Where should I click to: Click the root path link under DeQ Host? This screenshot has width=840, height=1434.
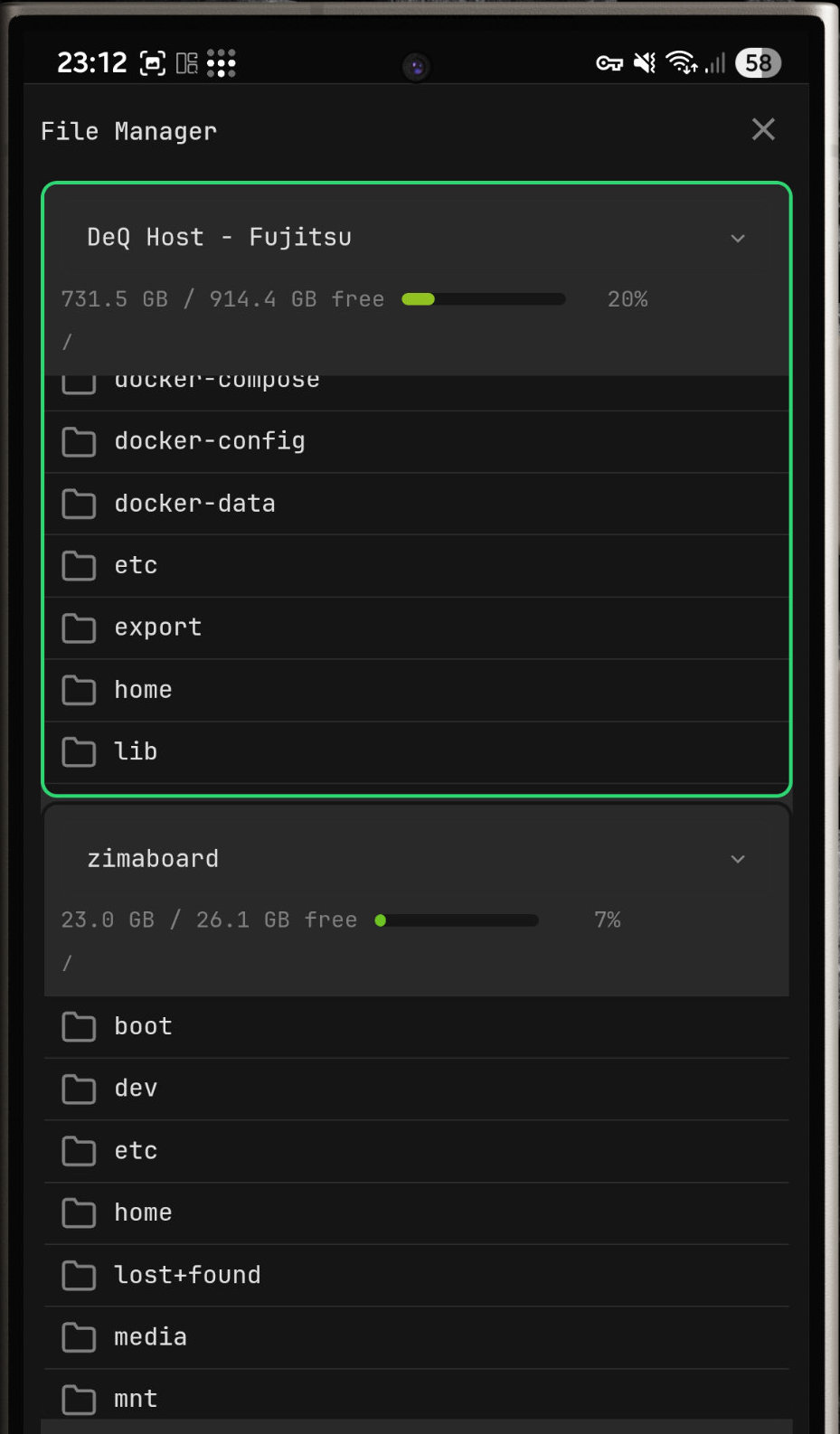pyautogui.click(x=67, y=342)
